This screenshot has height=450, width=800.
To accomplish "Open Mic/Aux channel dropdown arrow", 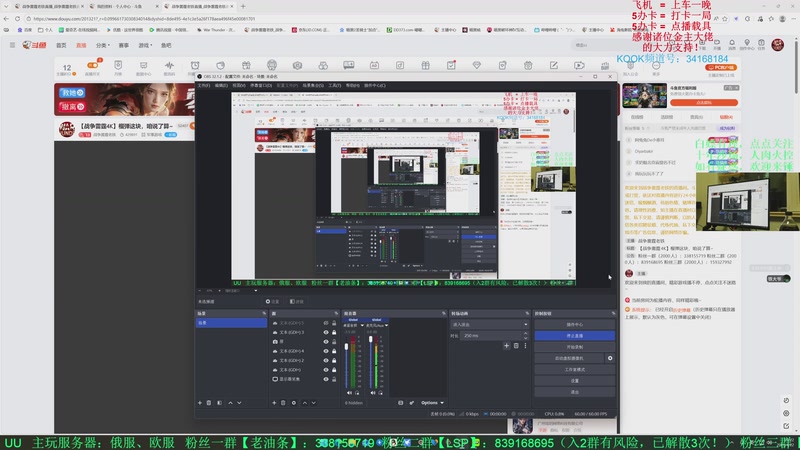I will [x=387, y=326].
